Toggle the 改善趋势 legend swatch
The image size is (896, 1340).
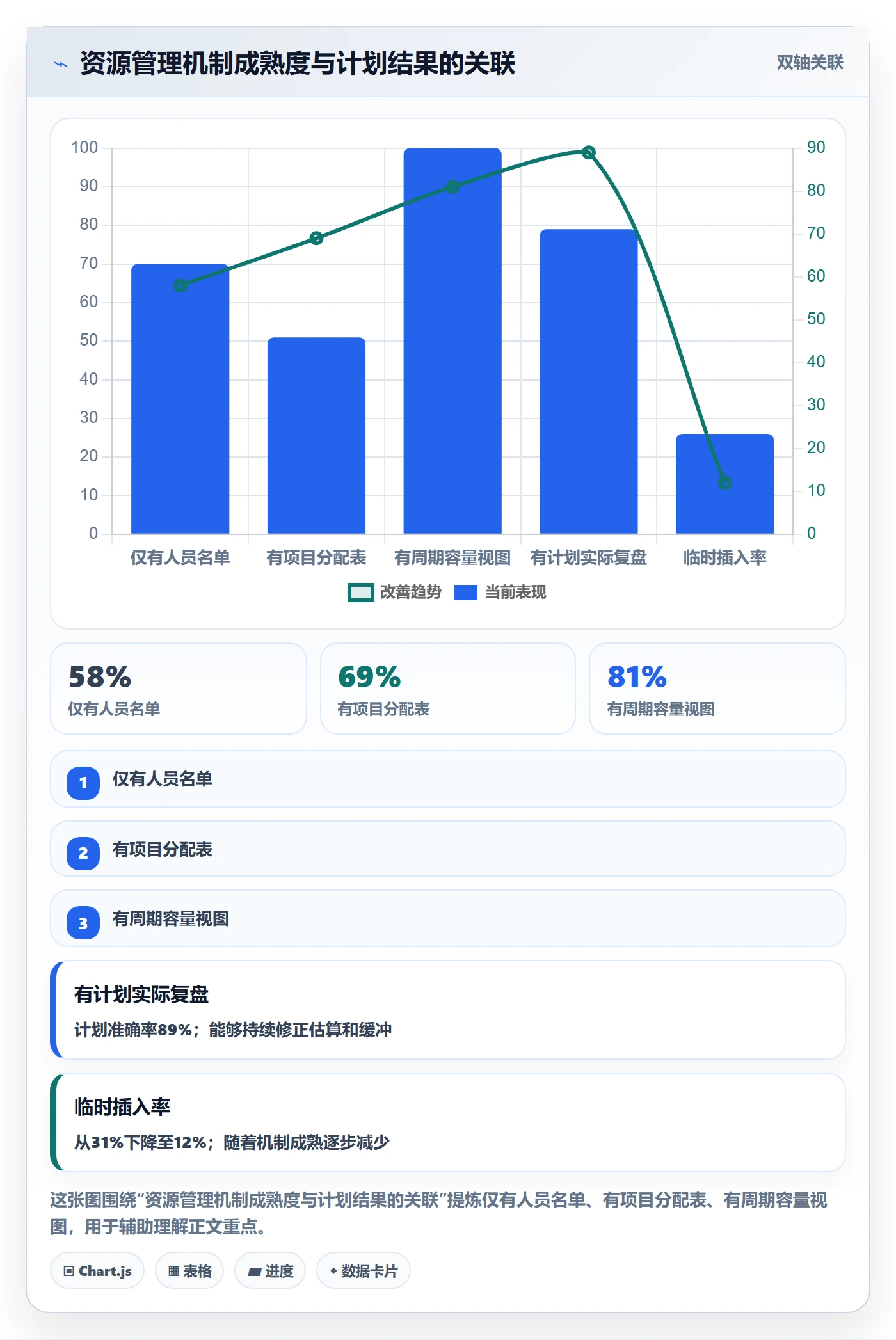(x=360, y=593)
